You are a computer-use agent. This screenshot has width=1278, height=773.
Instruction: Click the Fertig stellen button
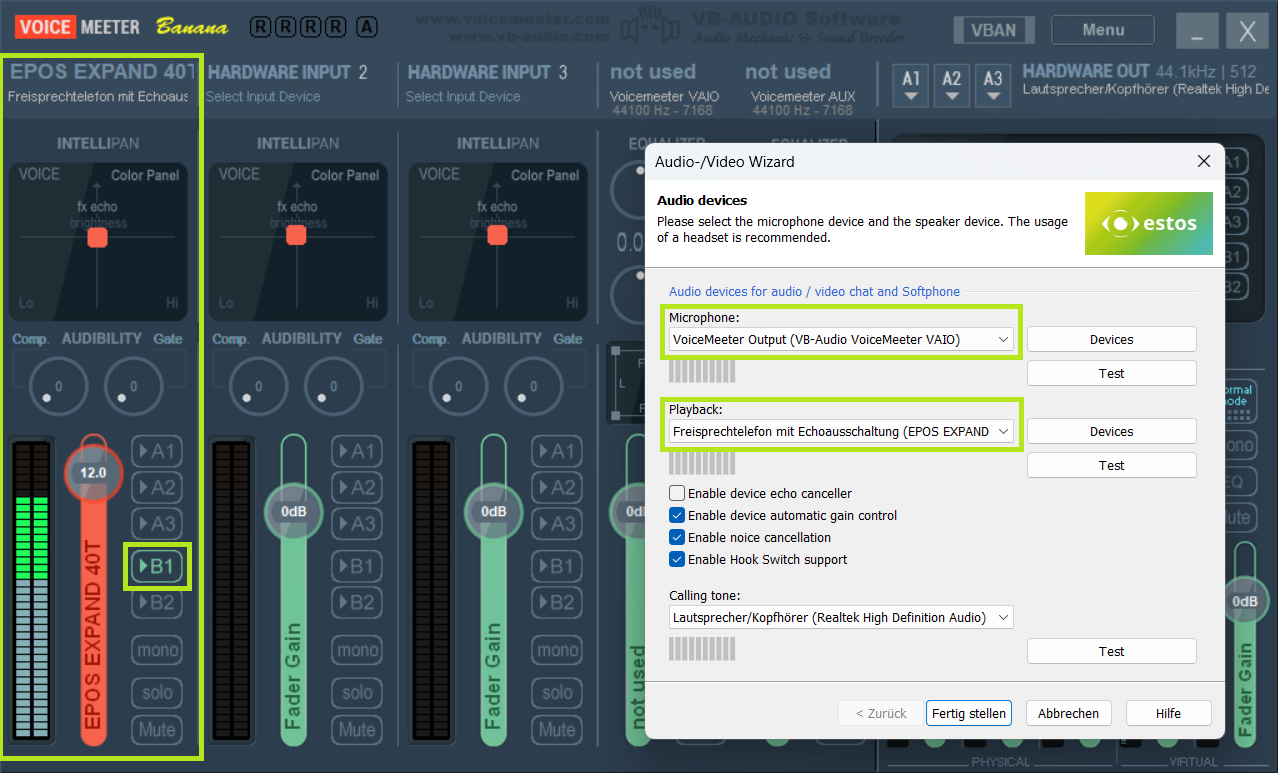968,713
